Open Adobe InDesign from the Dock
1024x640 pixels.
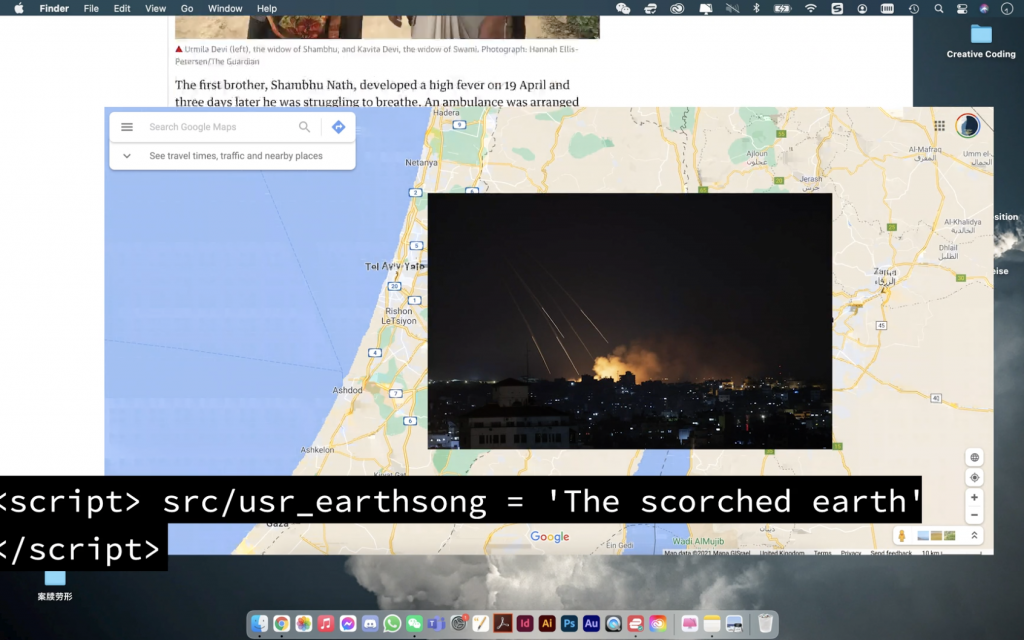[525, 624]
